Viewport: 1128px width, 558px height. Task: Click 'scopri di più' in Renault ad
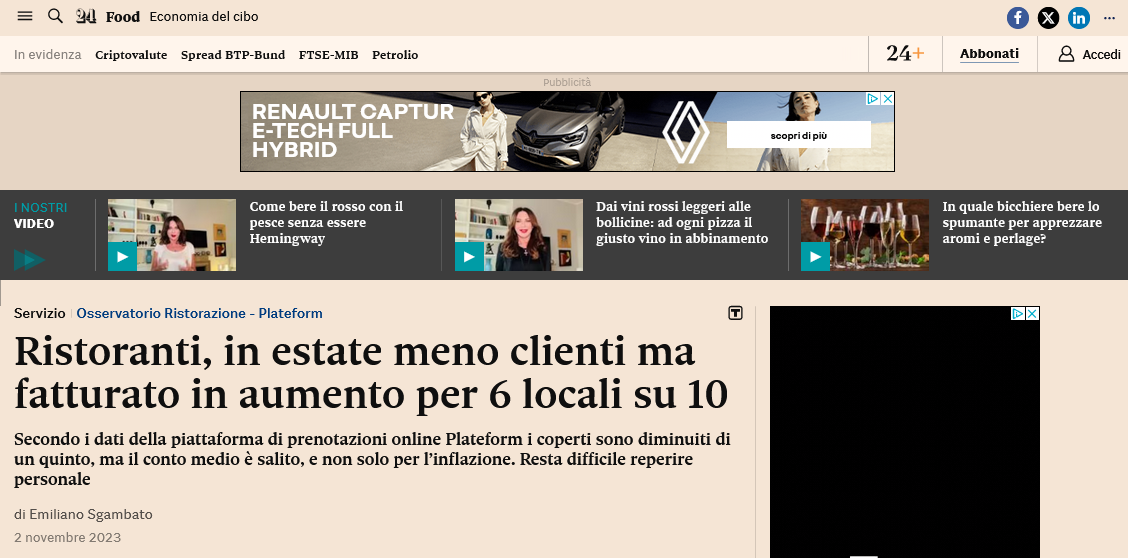point(798,135)
